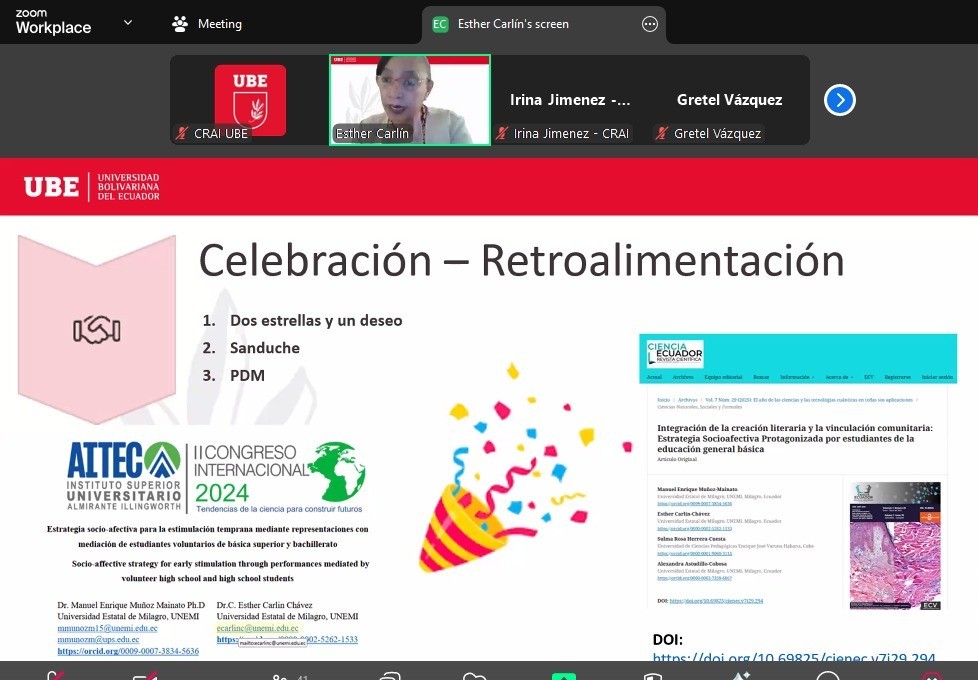Switch to the Meeting tab
Screen dimensions: 978x680
click(x=207, y=24)
